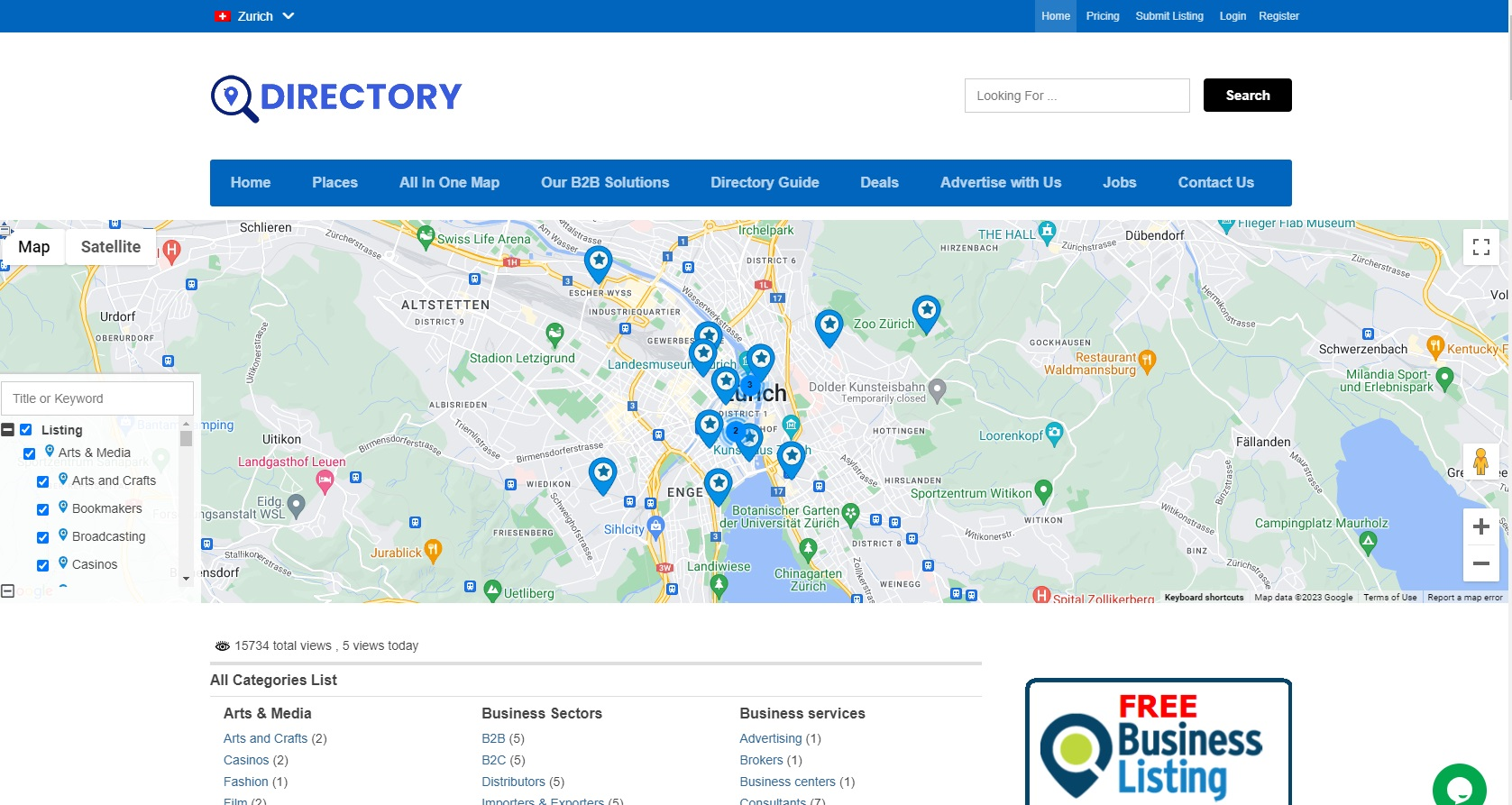
Task: Click the Dolder Kunsteisbahn grey pin
Action: pyautogui.click(x=937, y=389)
